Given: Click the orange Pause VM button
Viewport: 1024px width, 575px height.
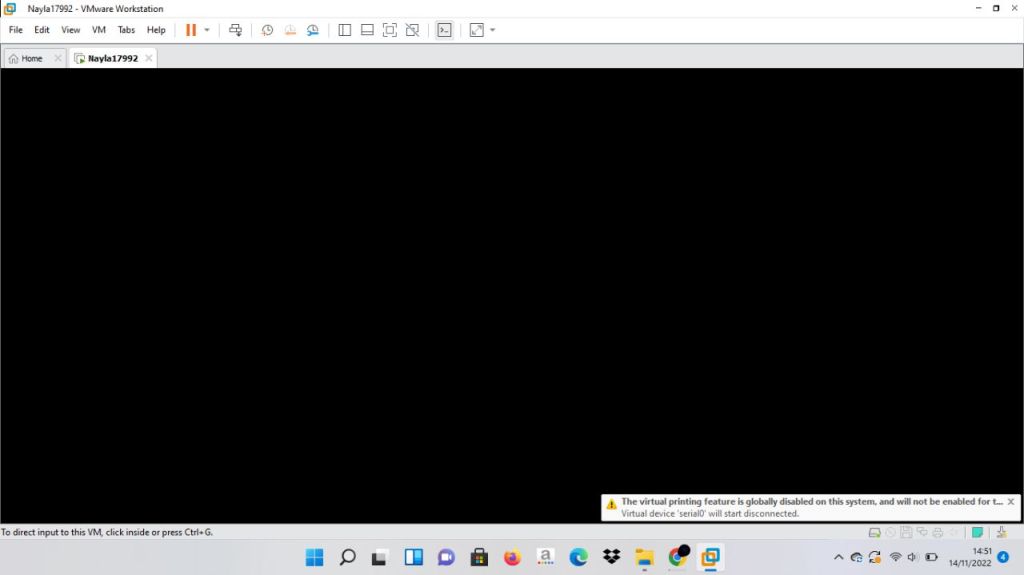Looking at the screenshot, I should pos(190,30).
